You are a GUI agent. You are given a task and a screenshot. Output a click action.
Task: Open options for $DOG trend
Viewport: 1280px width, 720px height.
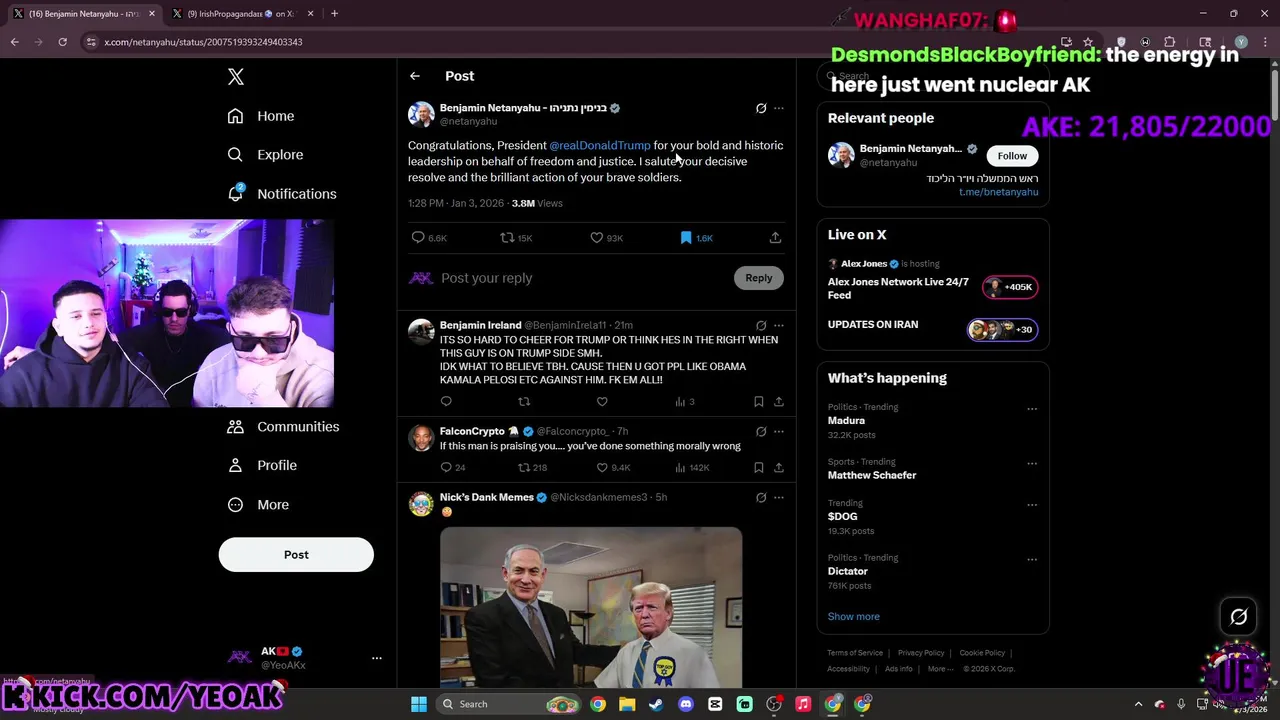pyautogui.click(x=1032, y=505)
